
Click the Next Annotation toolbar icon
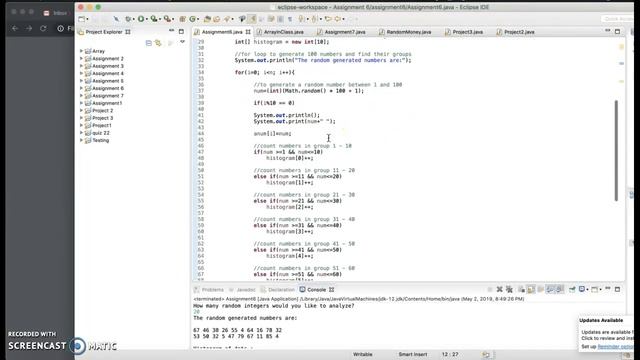point(301,19)
